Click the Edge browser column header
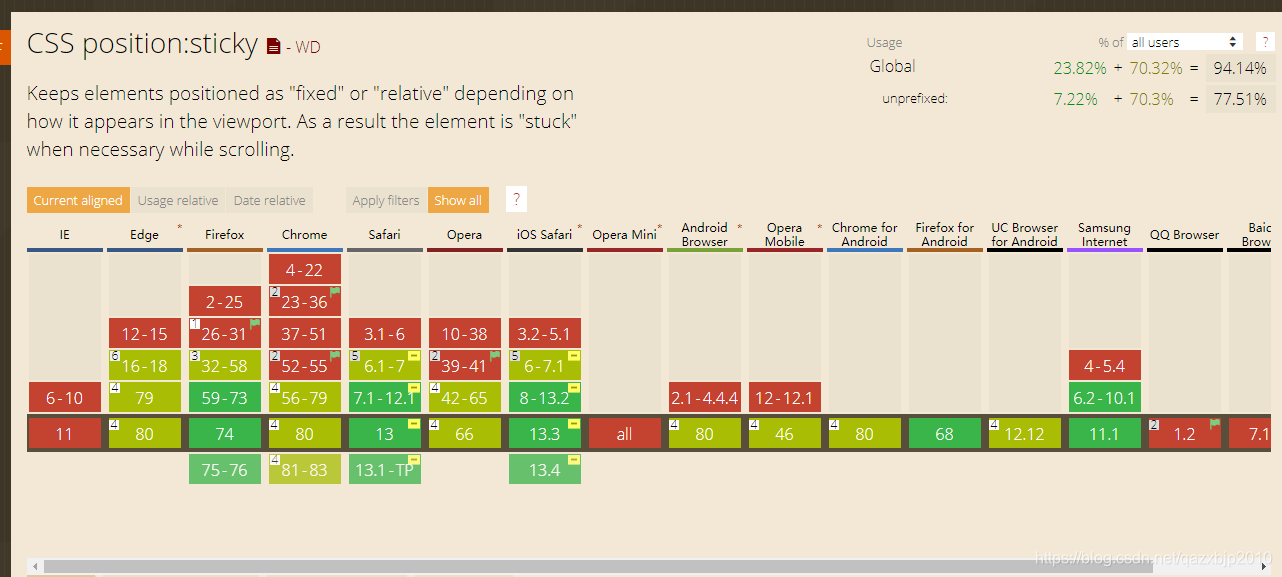Viewport: 1282px width, 577px height. click(x=144, y=235)
